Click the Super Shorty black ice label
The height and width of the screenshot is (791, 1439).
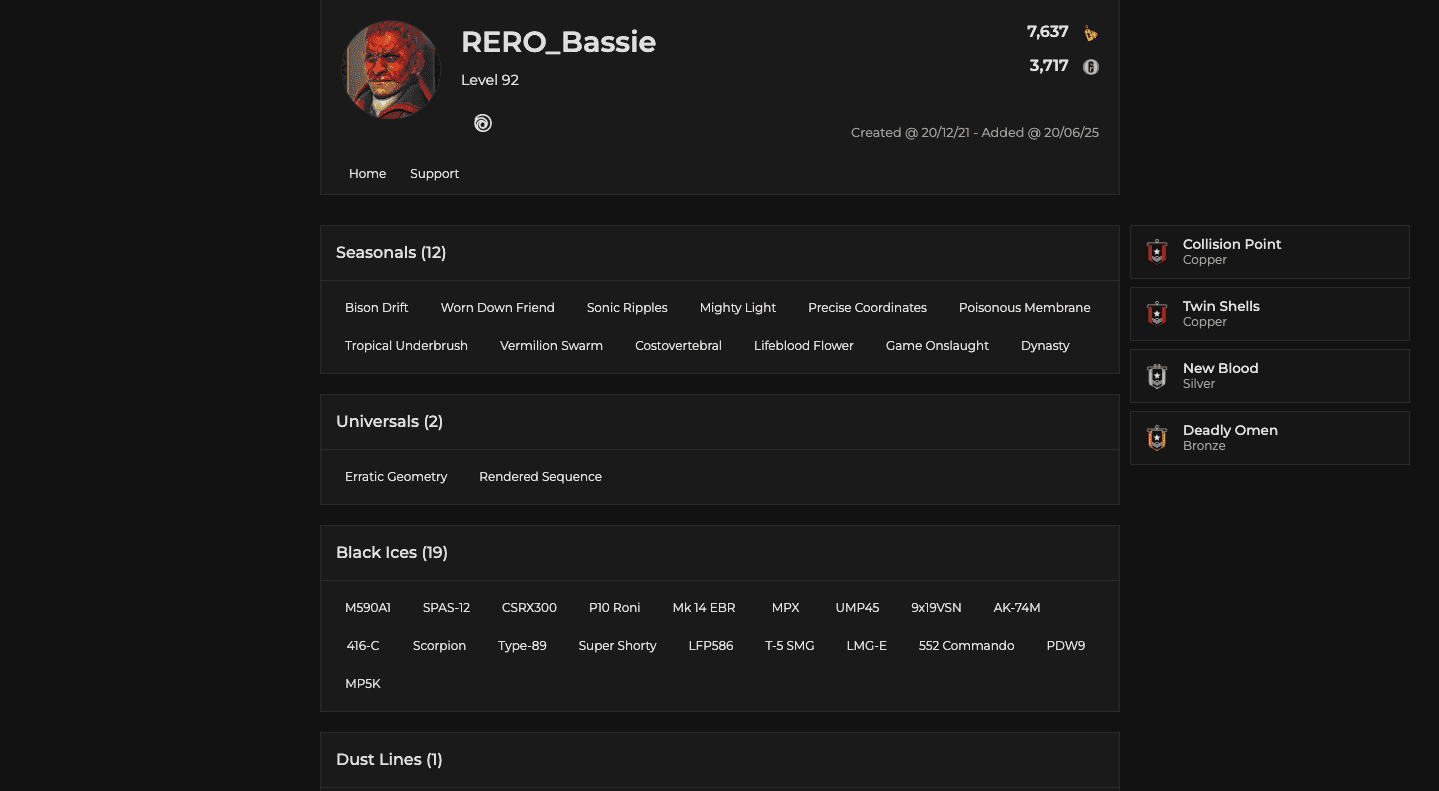pyautogui.click(x=617, y=645)
